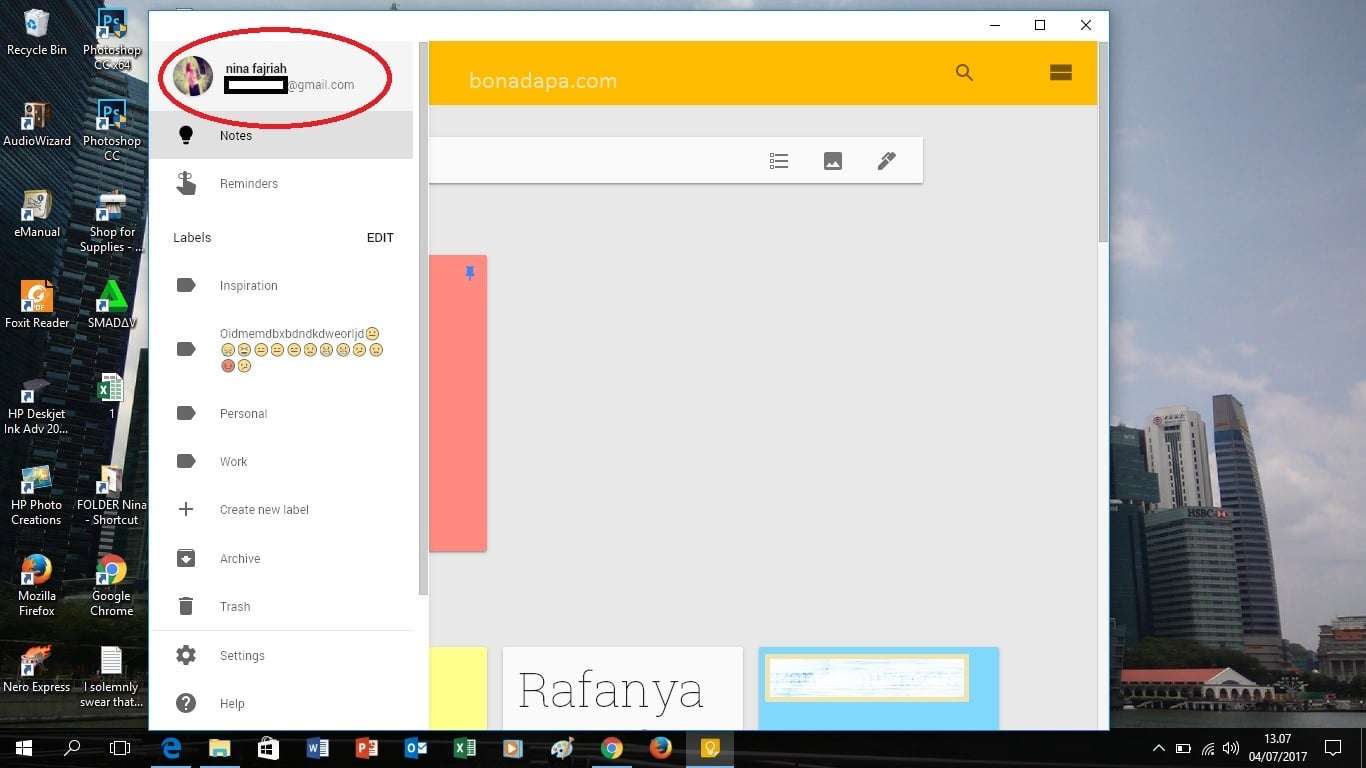1366x768 pixels.
Task: Click Create new label
Action: [281, 510]
